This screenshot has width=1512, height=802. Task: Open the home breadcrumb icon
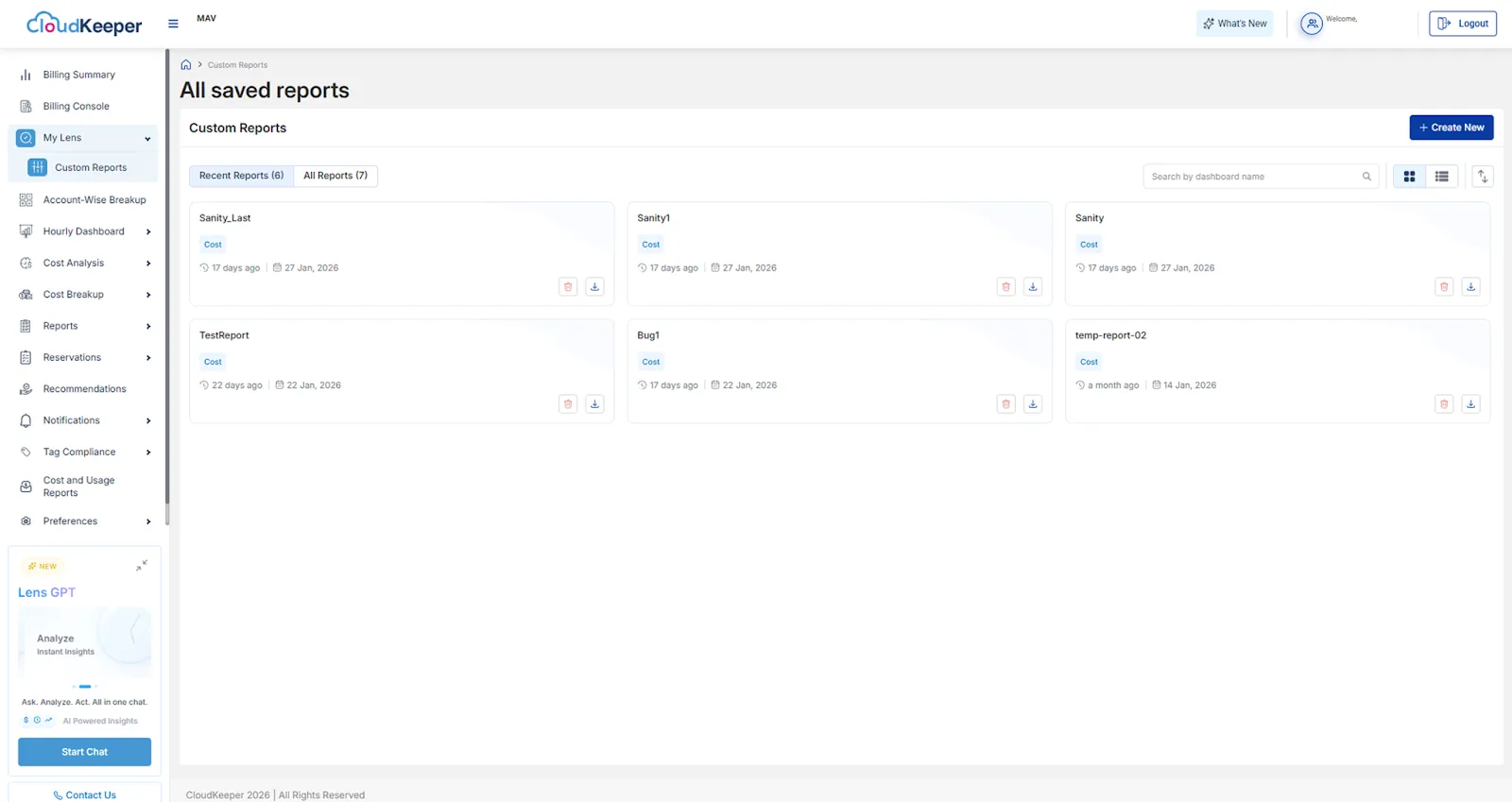tap(186, 65)
